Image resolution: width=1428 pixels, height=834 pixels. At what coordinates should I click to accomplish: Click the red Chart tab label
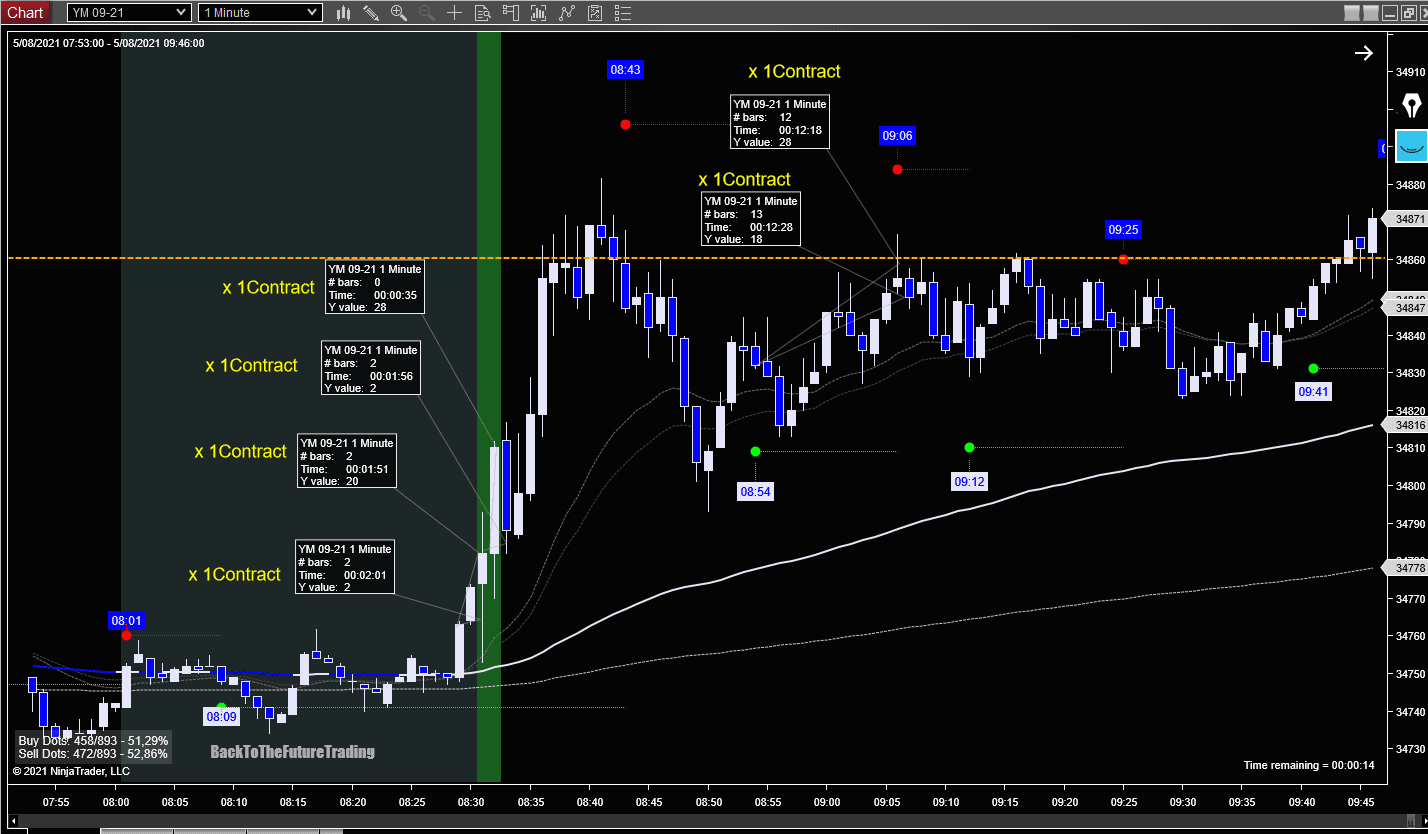(26, 13)
